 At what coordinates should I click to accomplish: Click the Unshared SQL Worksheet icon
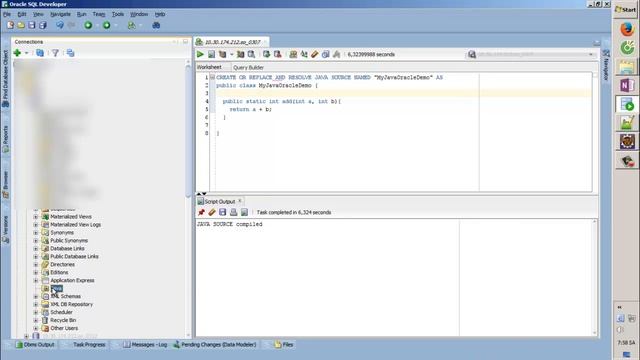pos(293,54)
